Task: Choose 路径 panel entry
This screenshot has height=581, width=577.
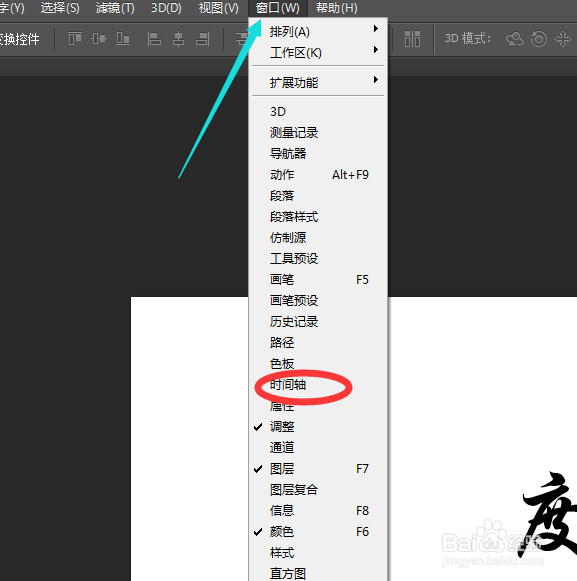Action: coord(318,342)
